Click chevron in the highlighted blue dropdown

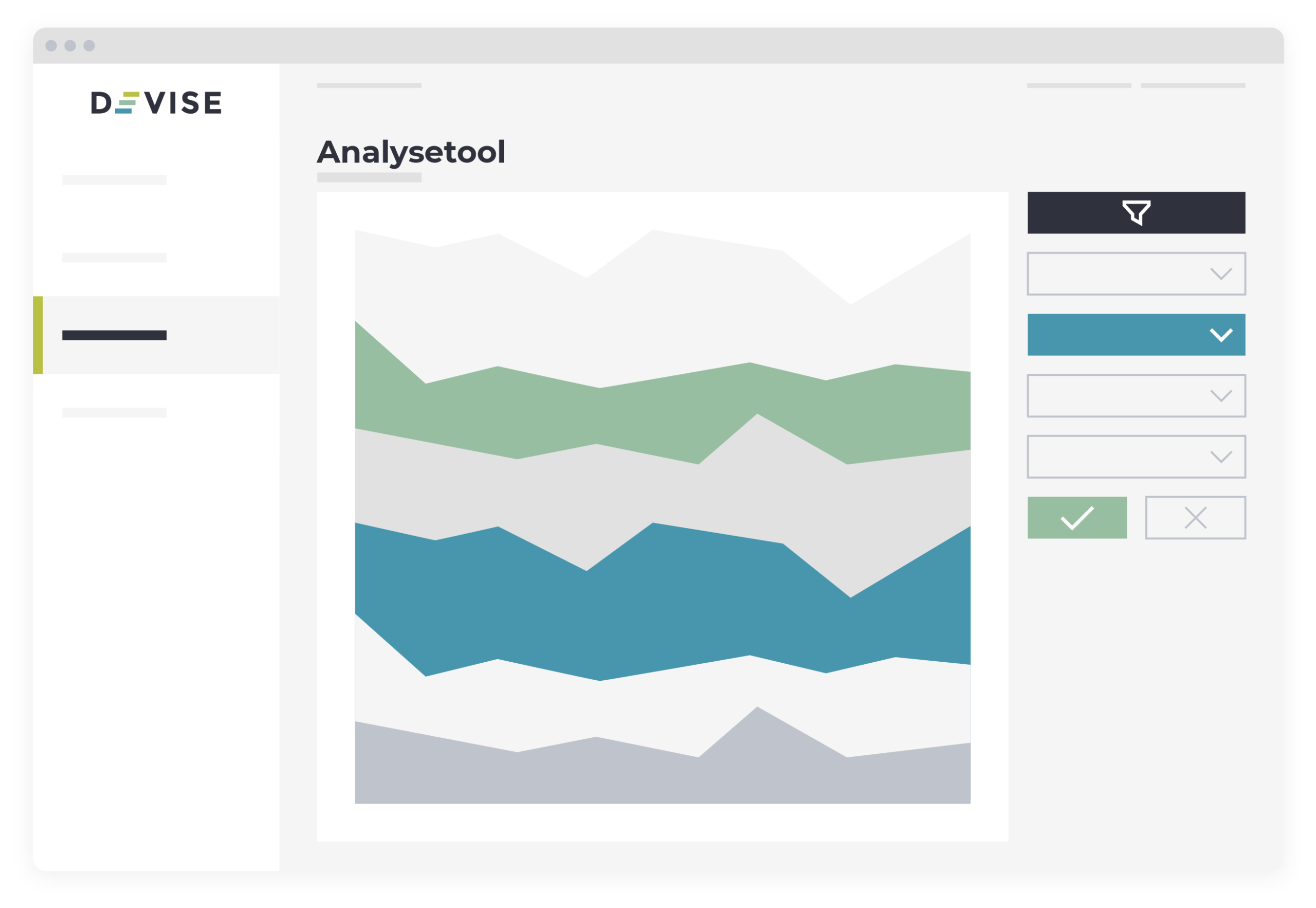click(1220, 335)
